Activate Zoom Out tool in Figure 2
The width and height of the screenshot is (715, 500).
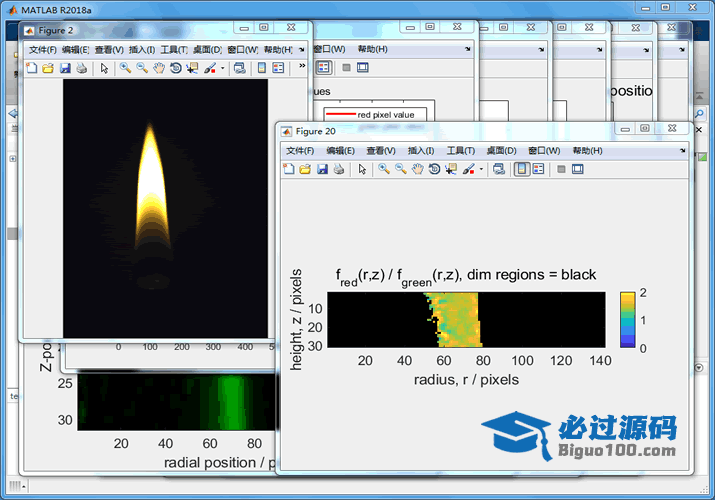click(142, 68)
